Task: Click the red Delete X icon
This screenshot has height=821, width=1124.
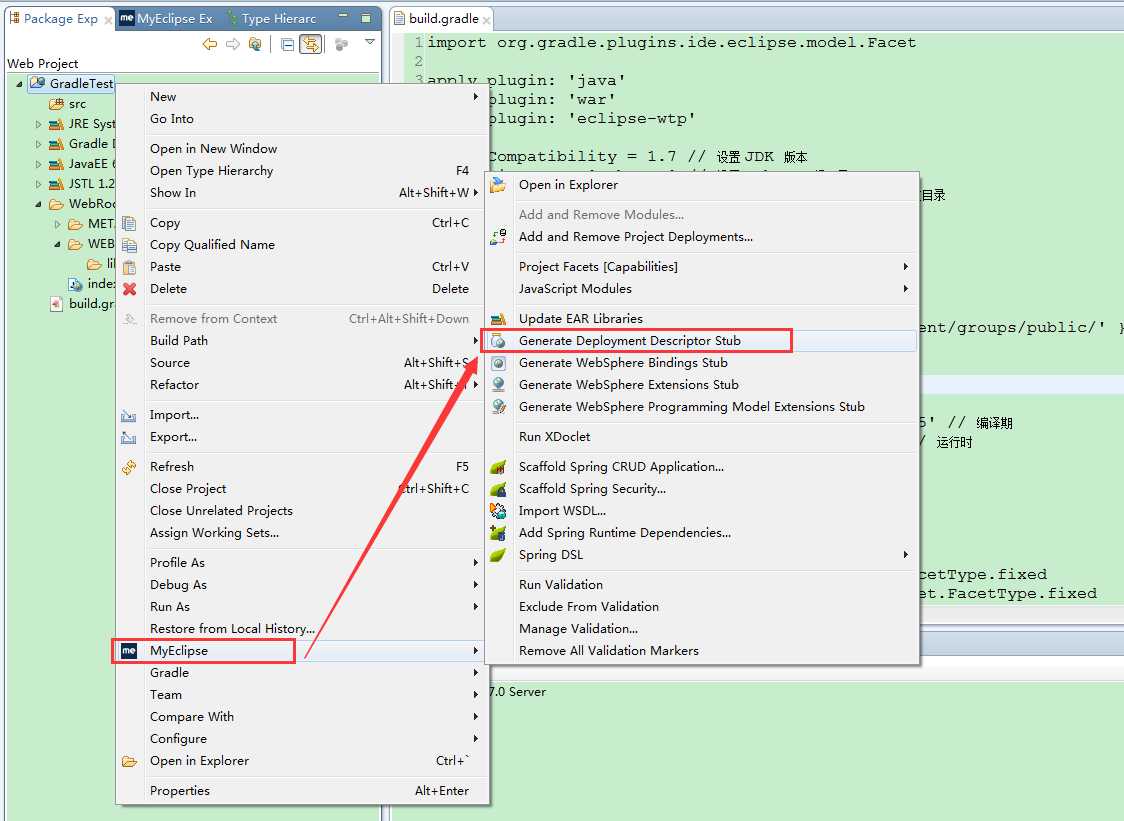Action: [x=129, y=289]
